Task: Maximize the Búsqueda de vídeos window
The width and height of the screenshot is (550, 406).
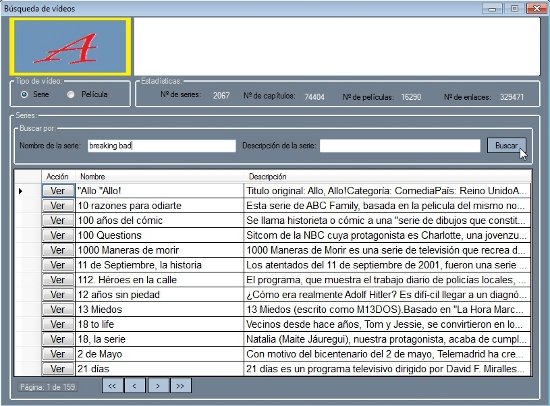Action: (x=514, y=8)
